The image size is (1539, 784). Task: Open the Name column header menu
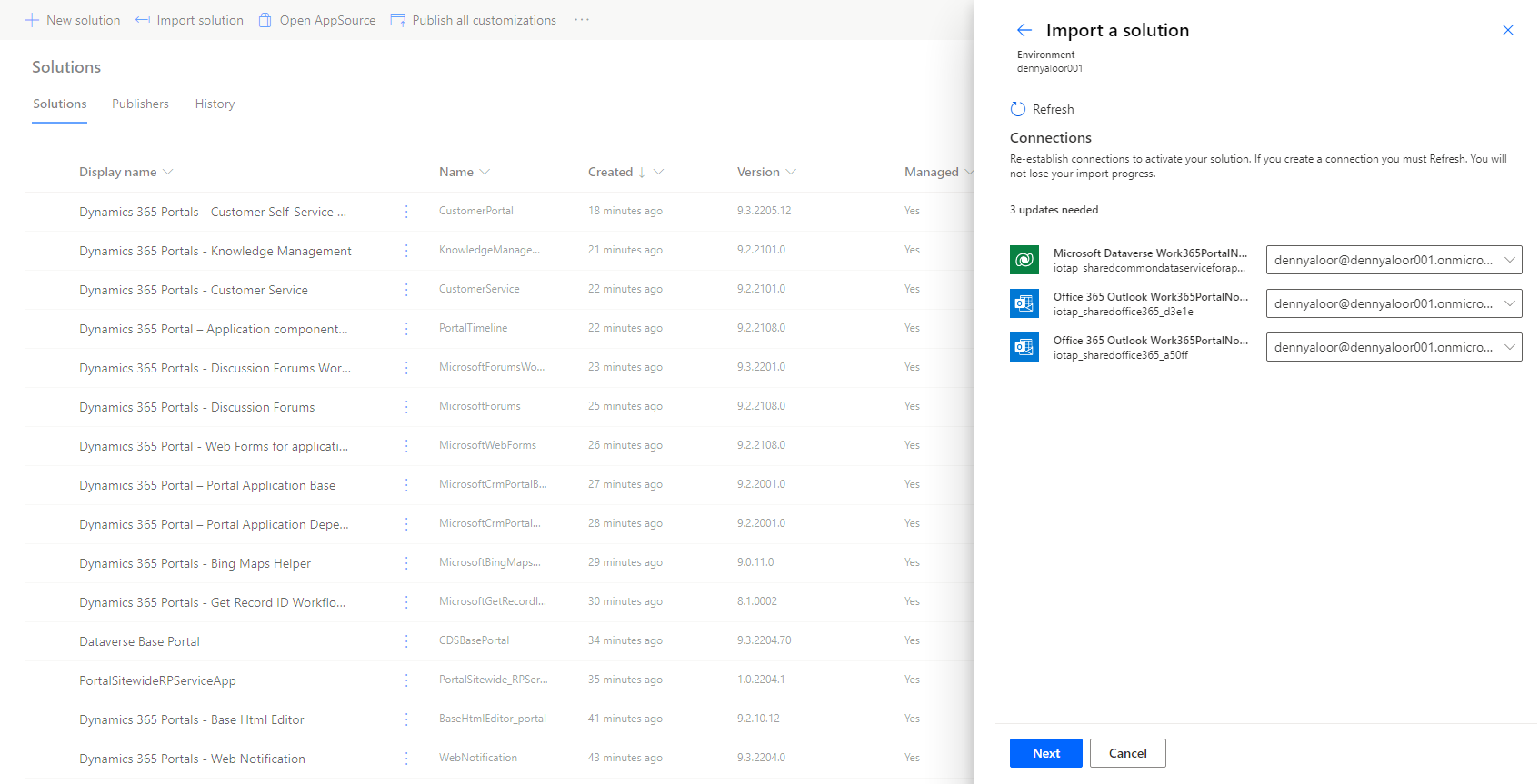(x=485, y=172)
